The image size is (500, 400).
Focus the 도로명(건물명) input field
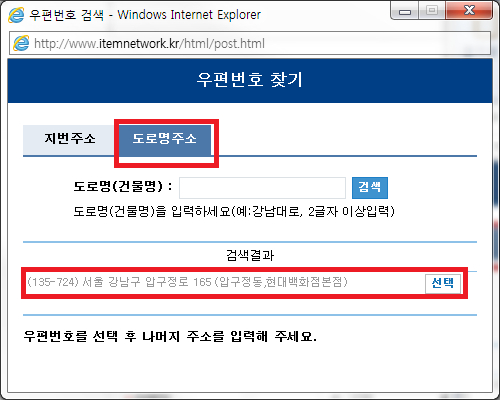coord(262,188)
